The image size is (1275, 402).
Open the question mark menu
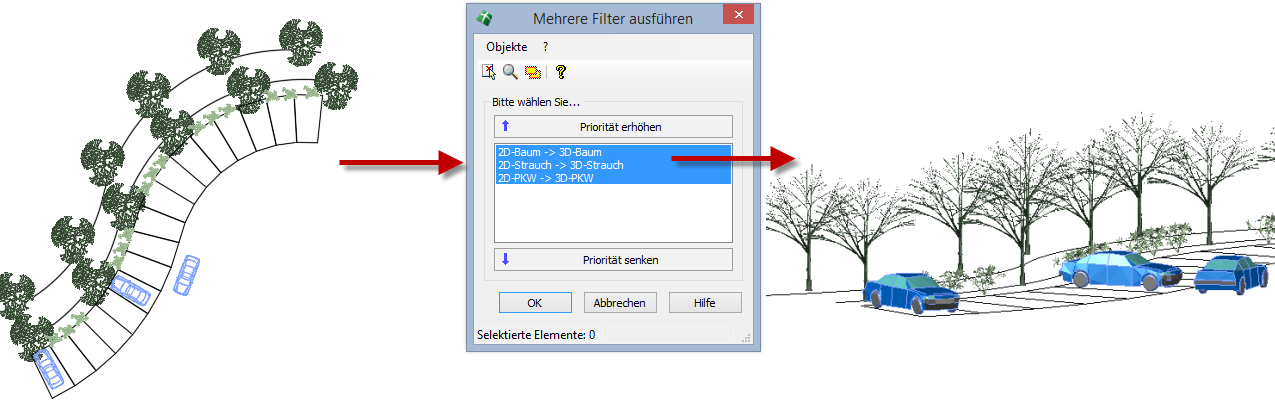point(545,47)
